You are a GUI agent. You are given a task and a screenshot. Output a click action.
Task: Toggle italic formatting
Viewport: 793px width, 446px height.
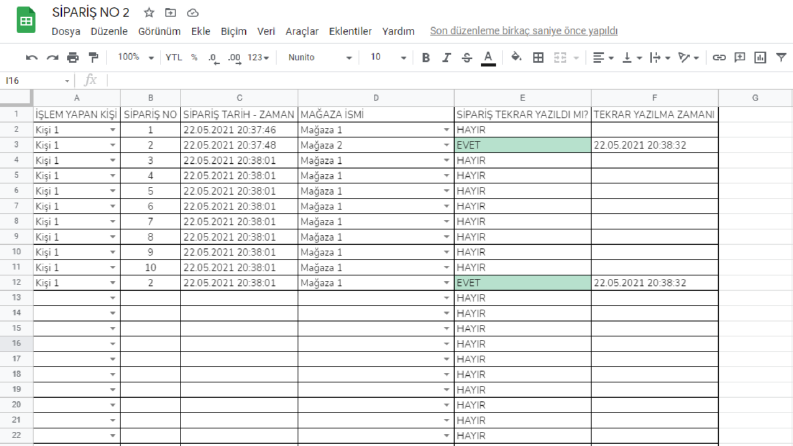pyautogui.click(x=446, y=58)
